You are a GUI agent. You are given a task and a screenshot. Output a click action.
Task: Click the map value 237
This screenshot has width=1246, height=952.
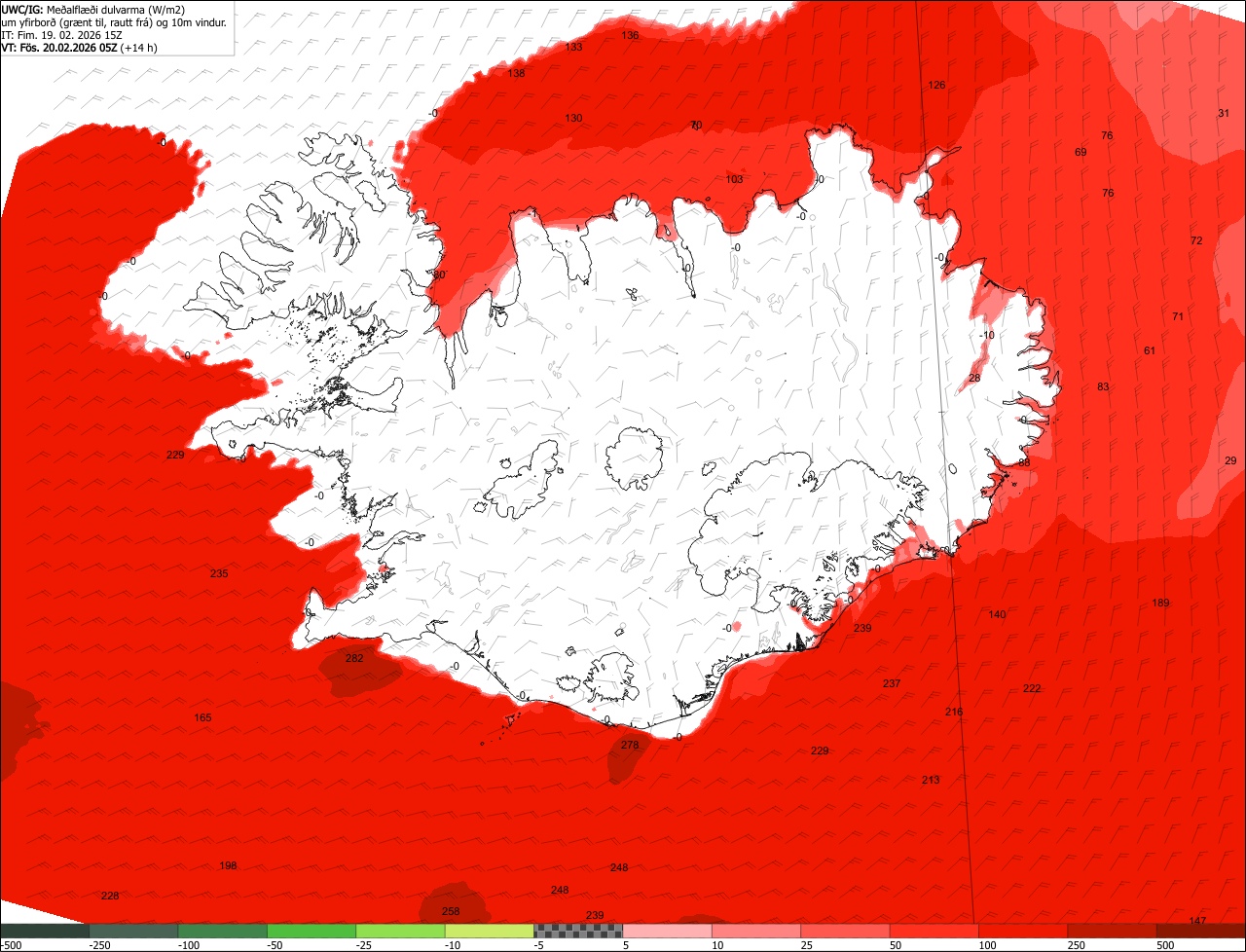pos(892,684)
